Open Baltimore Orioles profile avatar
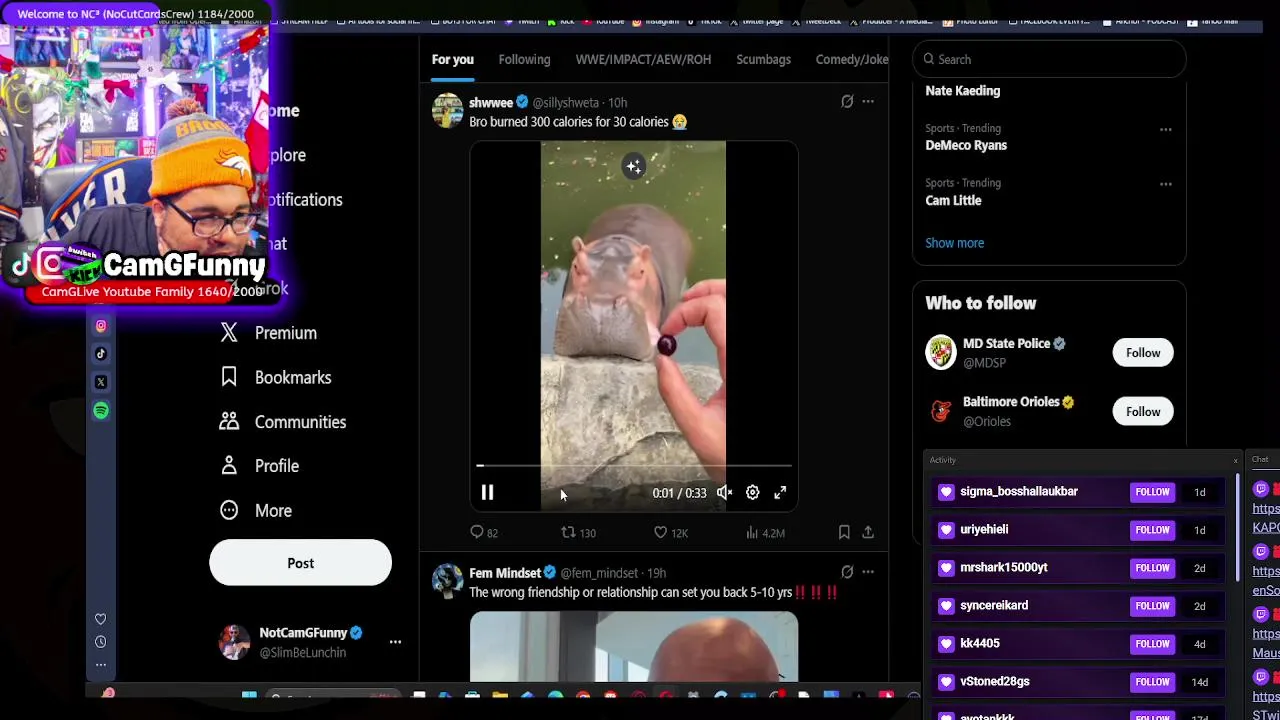The height and width of the screenshot is (720, 1280). coord(941,411)
